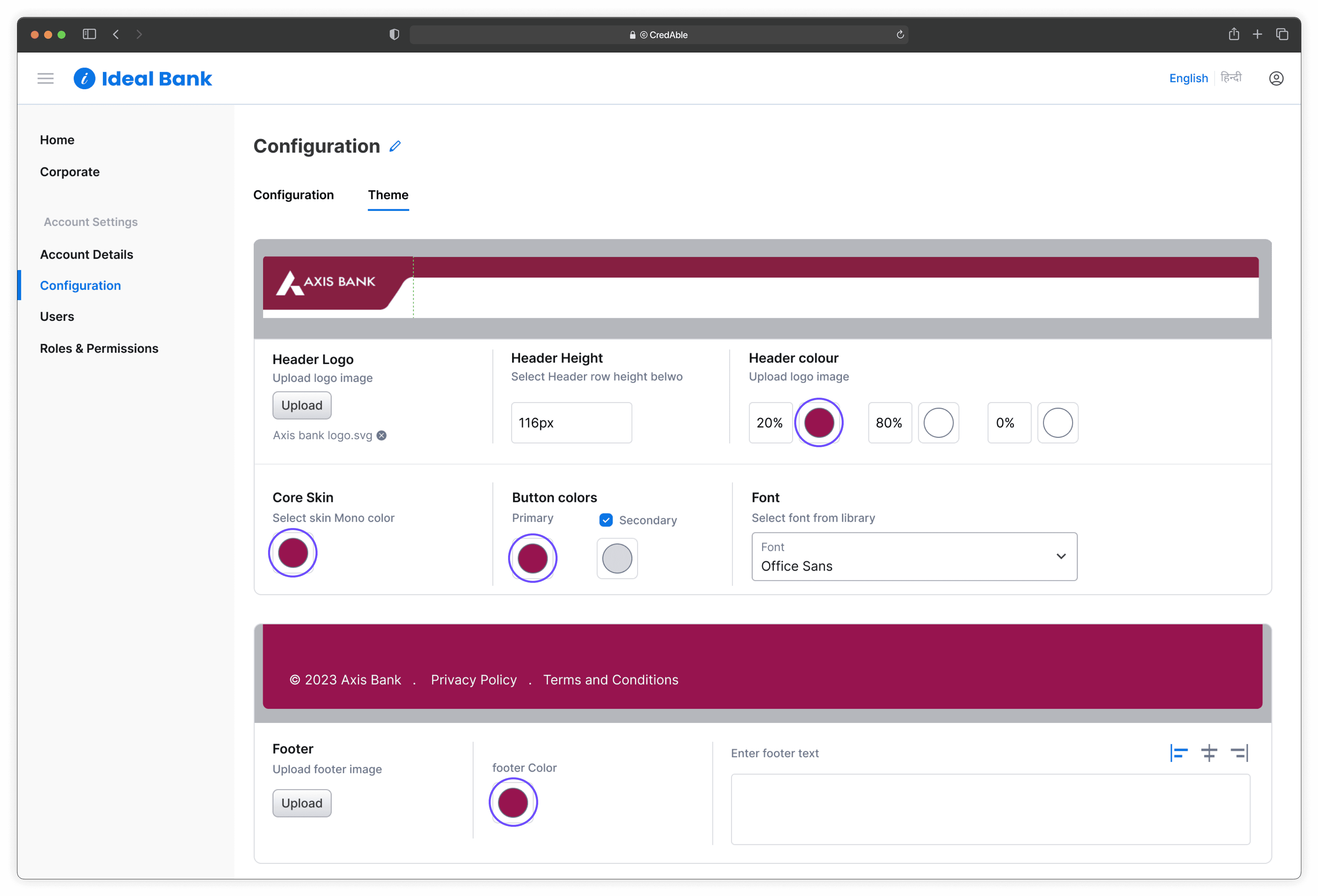This screenshot has height=896, width=1318.
Task: Open the footer Color swatch
Action: pyautogui.click(x=513, y=802)
